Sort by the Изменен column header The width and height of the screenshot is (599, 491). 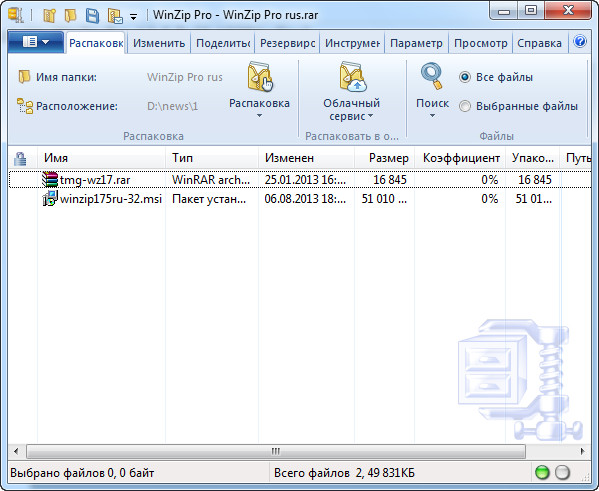click(306, 158)
